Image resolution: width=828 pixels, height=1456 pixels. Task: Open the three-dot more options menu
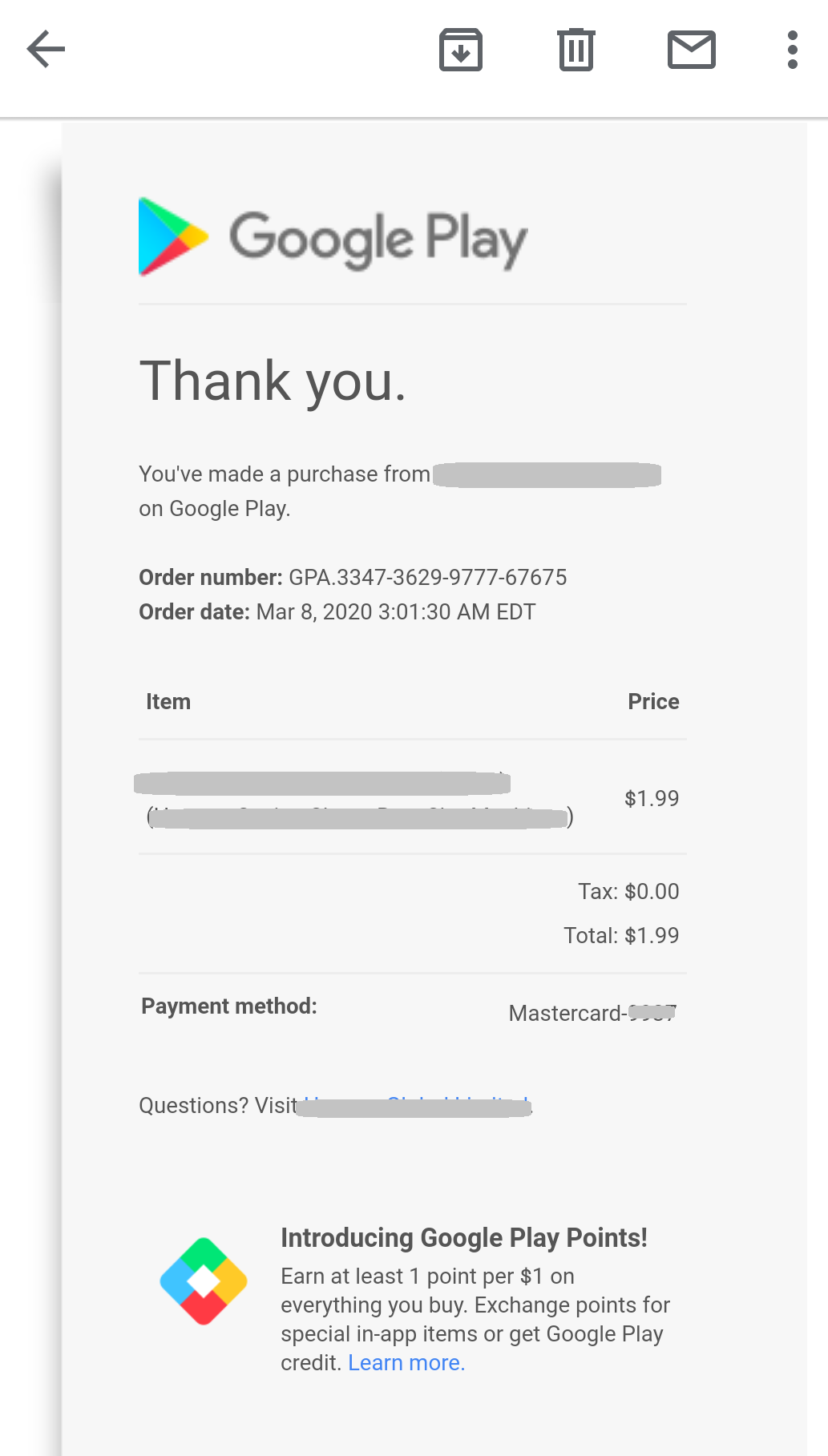click(x=792, y=50)
